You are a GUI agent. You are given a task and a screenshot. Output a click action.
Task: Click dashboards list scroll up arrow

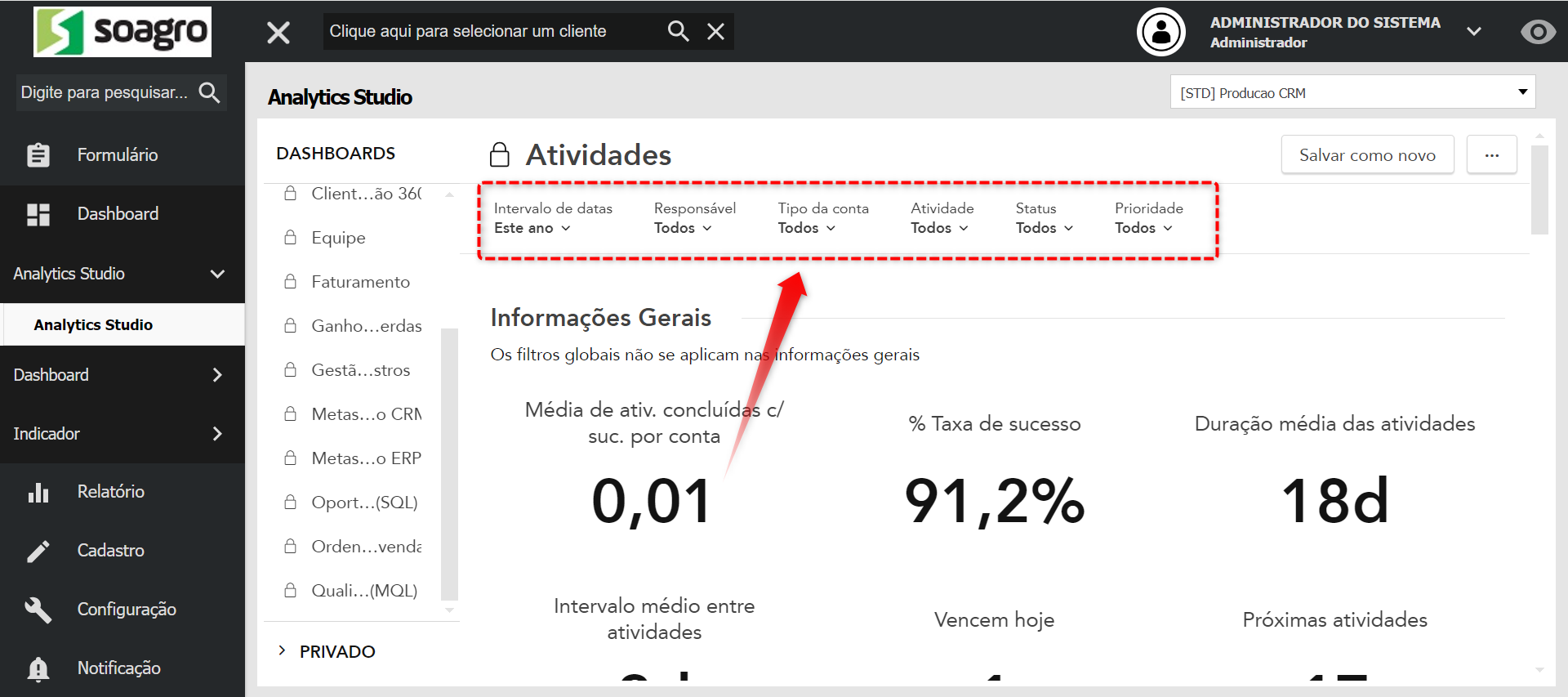tap(449, 194)
